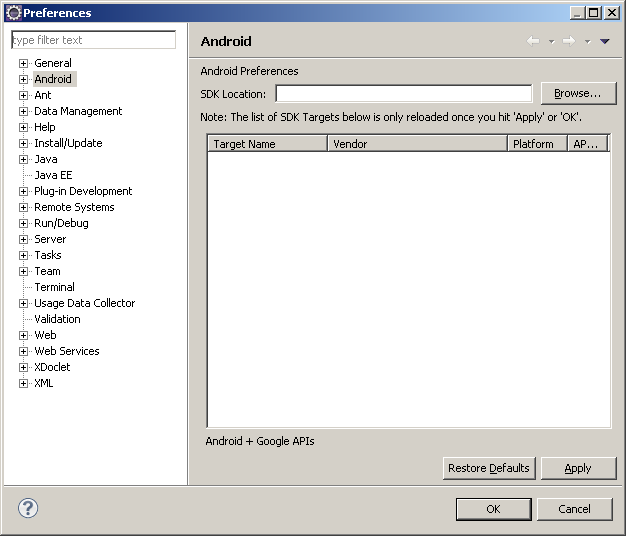The height and width of the screenshot is (536, 626).
Task: Click the Preferences gear icon in title bar
Action: pos(14,13)
